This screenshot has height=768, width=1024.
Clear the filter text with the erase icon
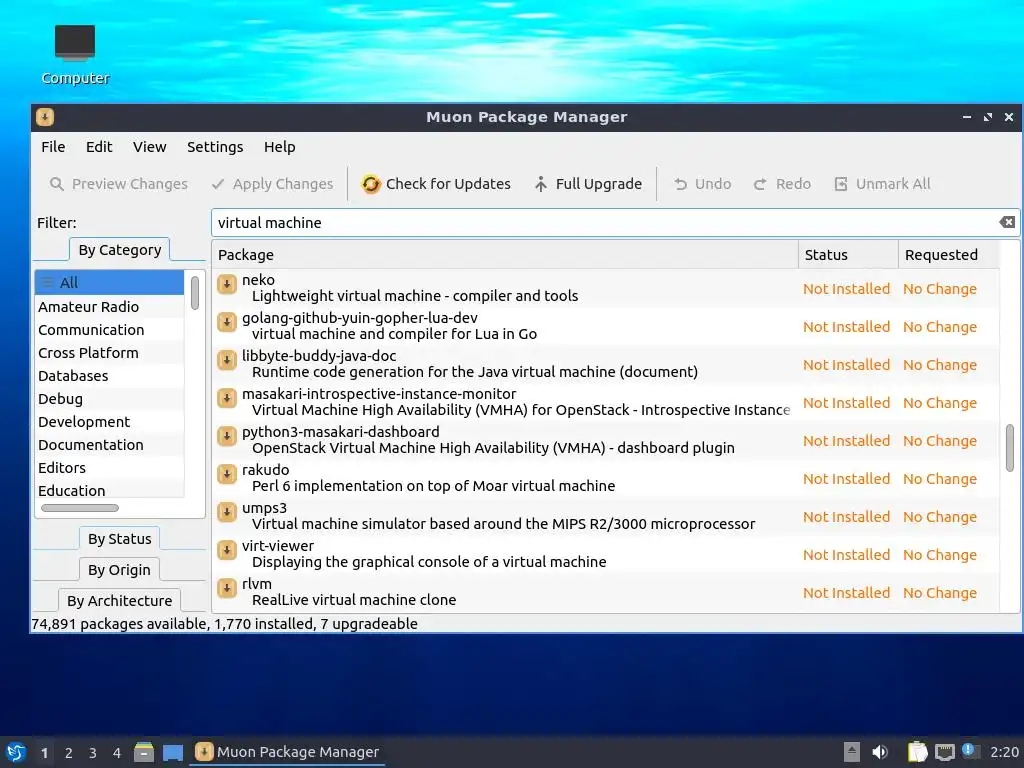[1006, 223]
